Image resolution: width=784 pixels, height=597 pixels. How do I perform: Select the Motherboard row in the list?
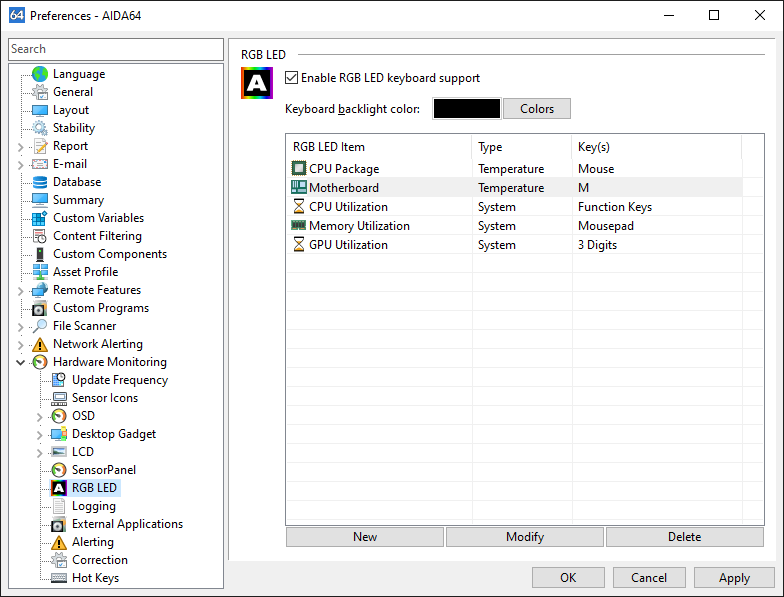515,188
